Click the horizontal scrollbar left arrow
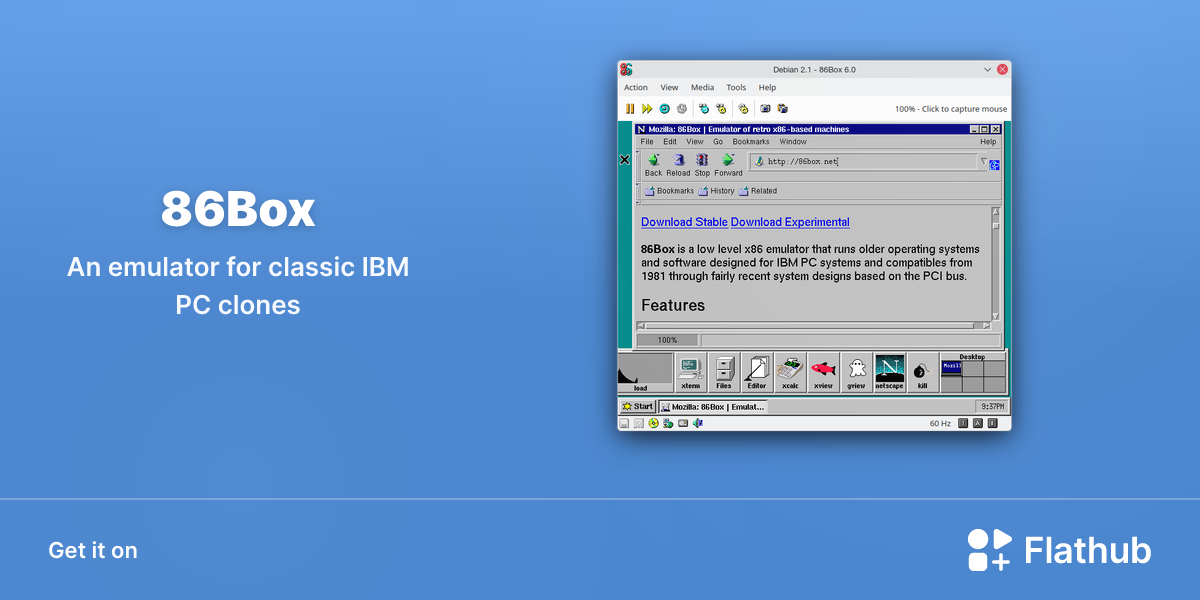Screen dimensions: 1200x600 (641, 325)
